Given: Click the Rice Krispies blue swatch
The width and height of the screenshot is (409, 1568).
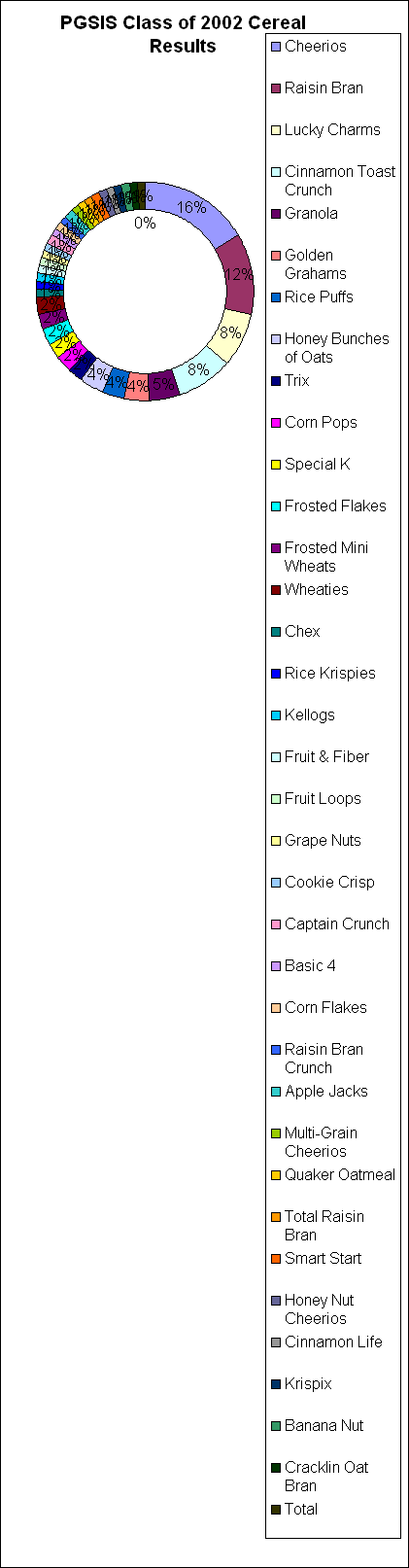Looking at the screenshot, I should 276,674.
